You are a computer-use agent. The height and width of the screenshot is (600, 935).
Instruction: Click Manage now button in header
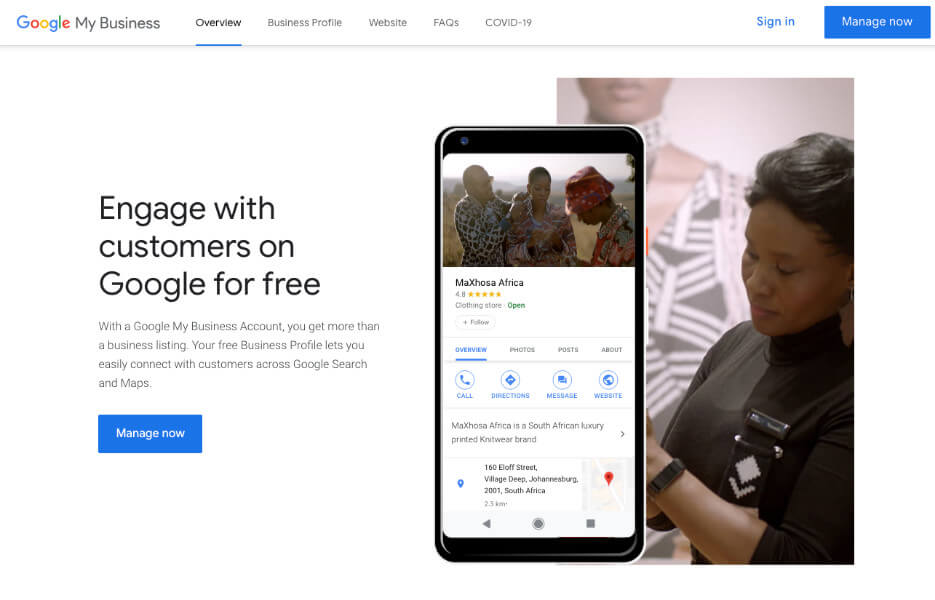pos(877,22)
